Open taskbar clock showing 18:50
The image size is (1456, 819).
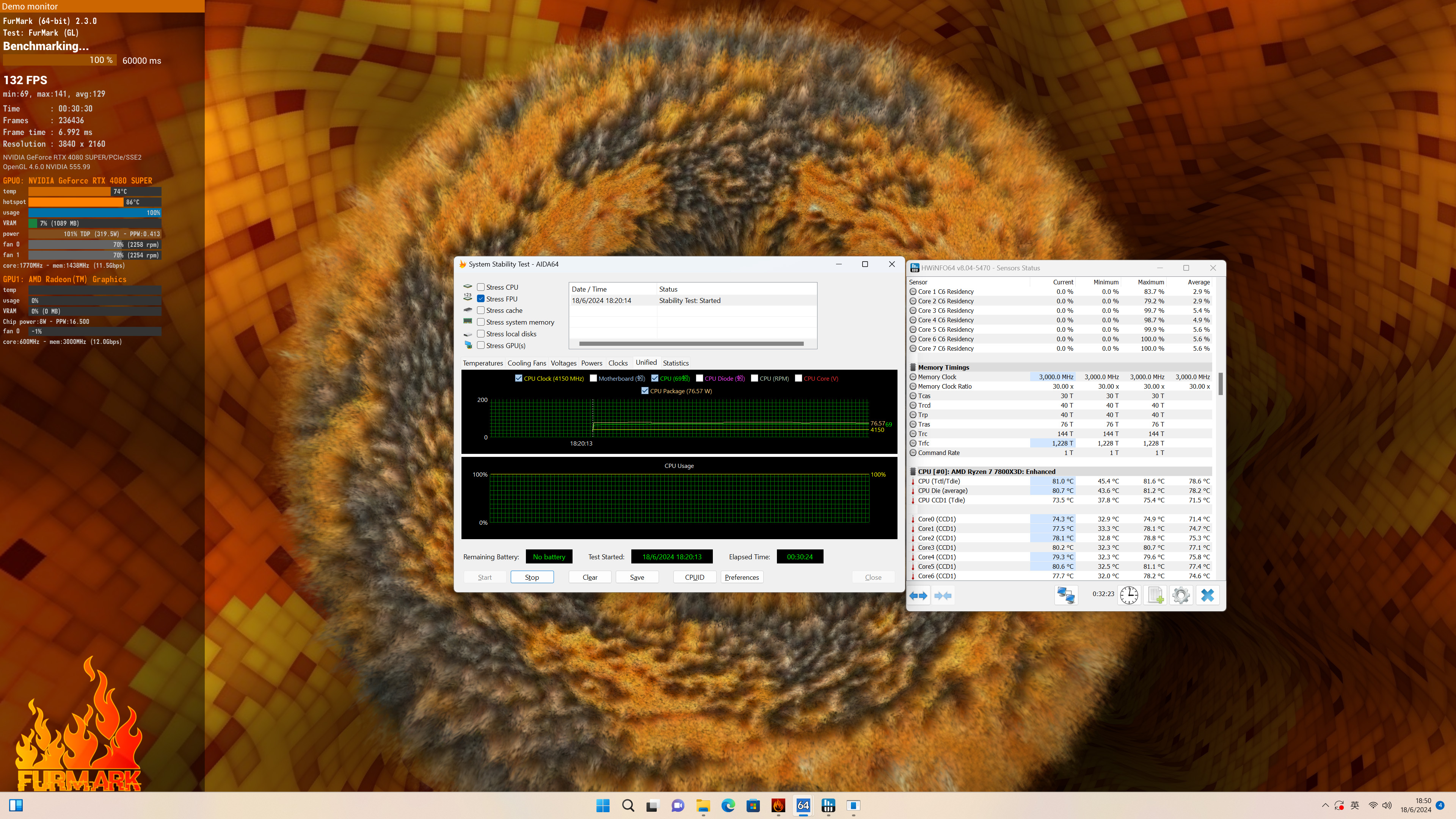coord(1415,805)
